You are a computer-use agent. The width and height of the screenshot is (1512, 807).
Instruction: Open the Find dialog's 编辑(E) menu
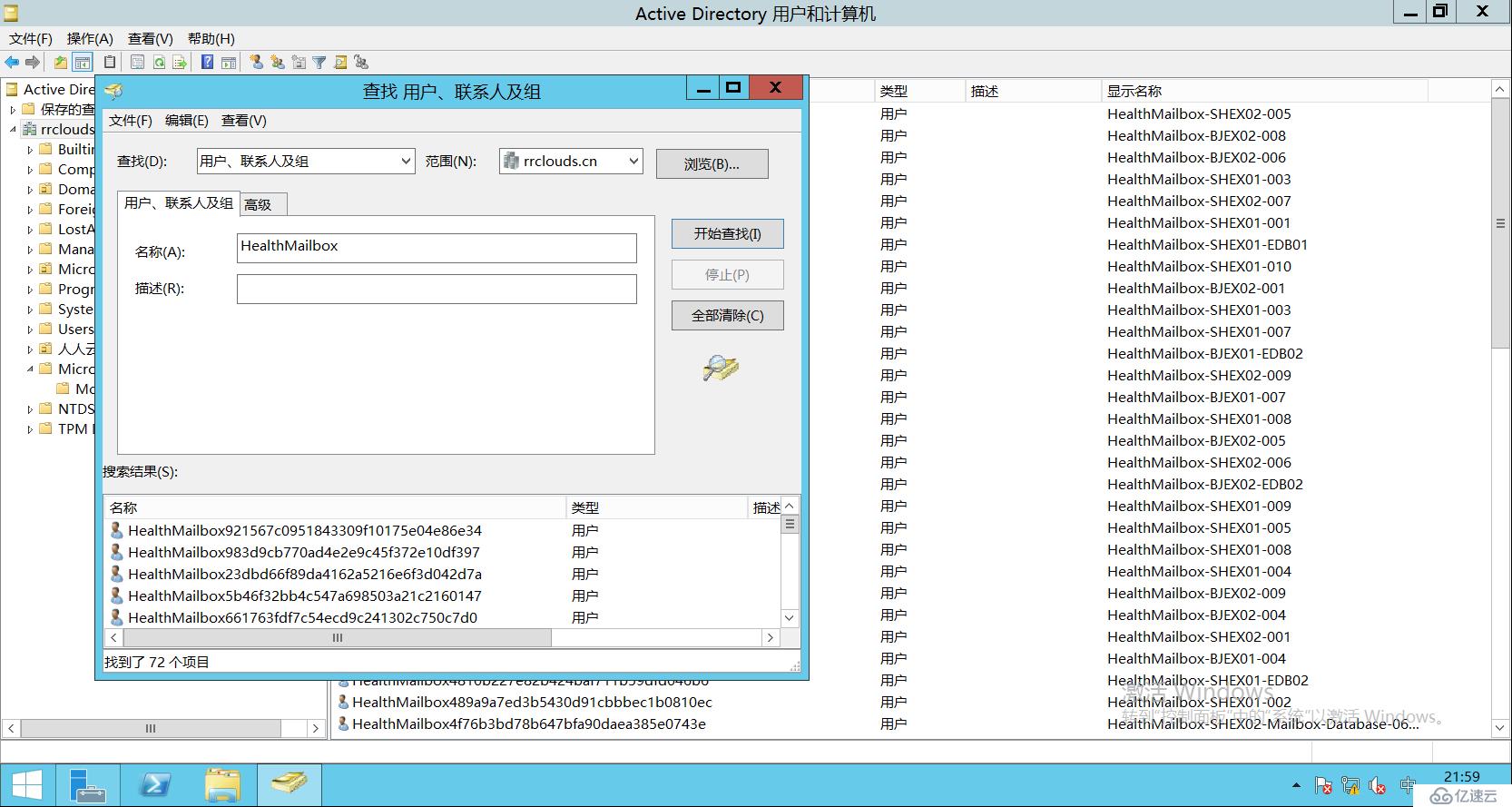tap(187, 121)
